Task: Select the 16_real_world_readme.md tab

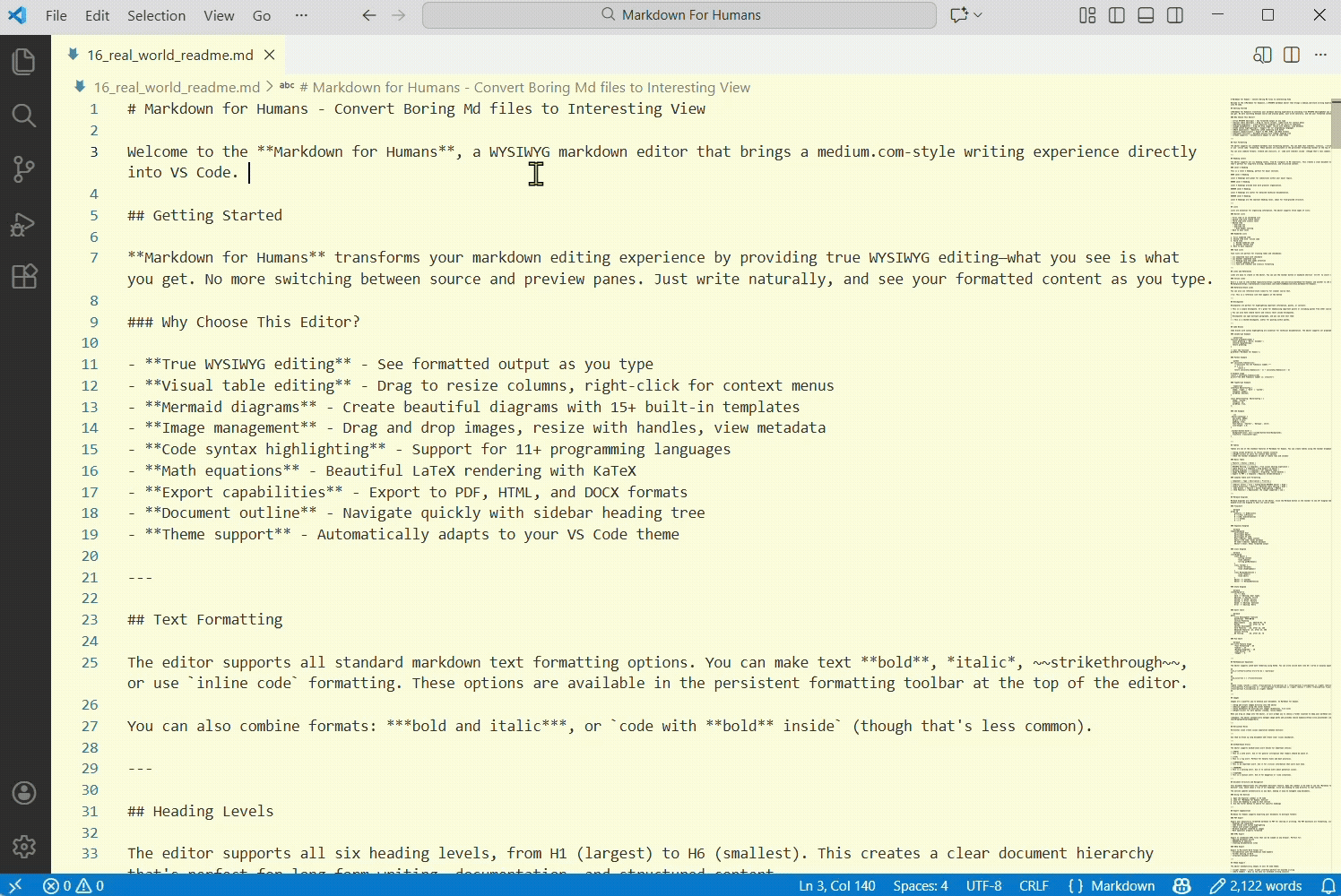Action: [x=169, y=55]
